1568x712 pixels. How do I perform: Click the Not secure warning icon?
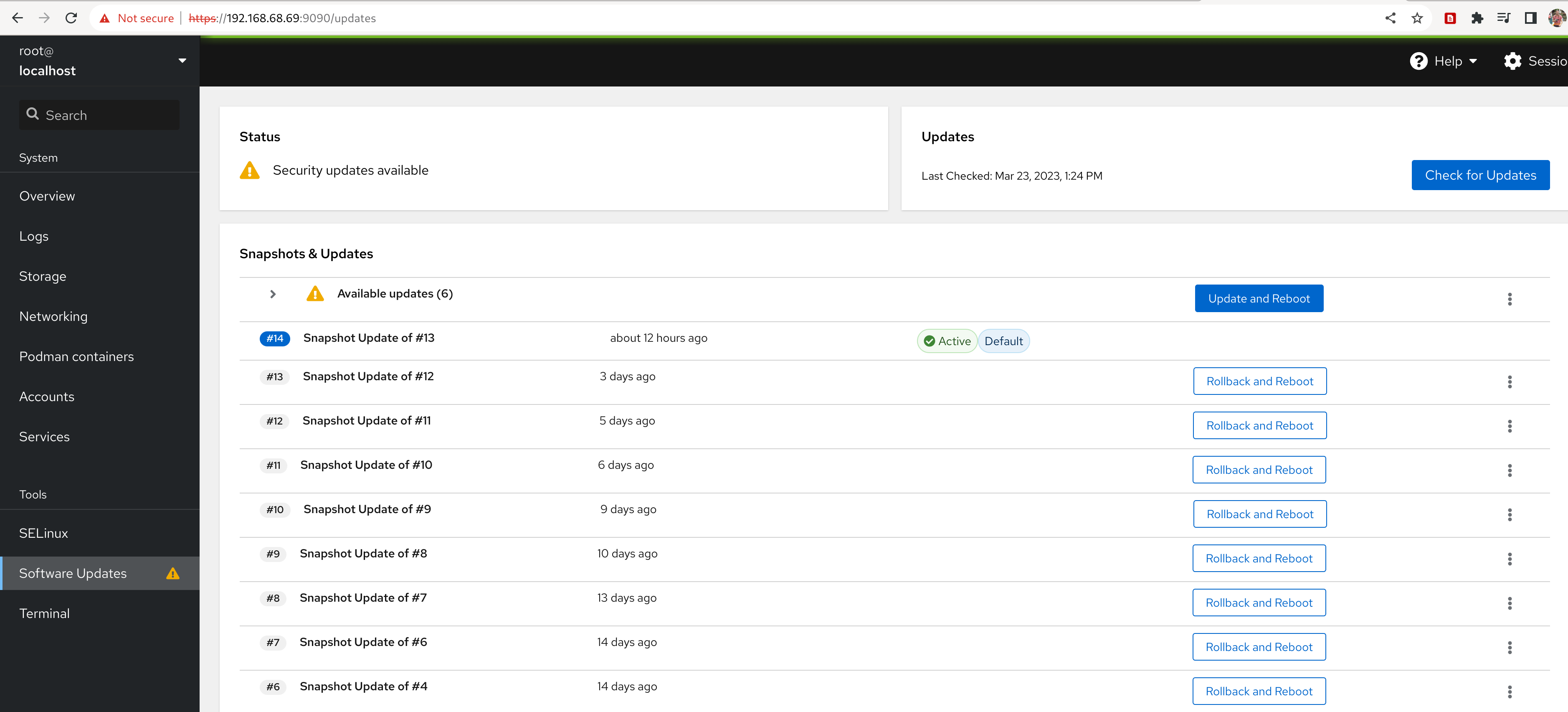click(x=105, y=18)
